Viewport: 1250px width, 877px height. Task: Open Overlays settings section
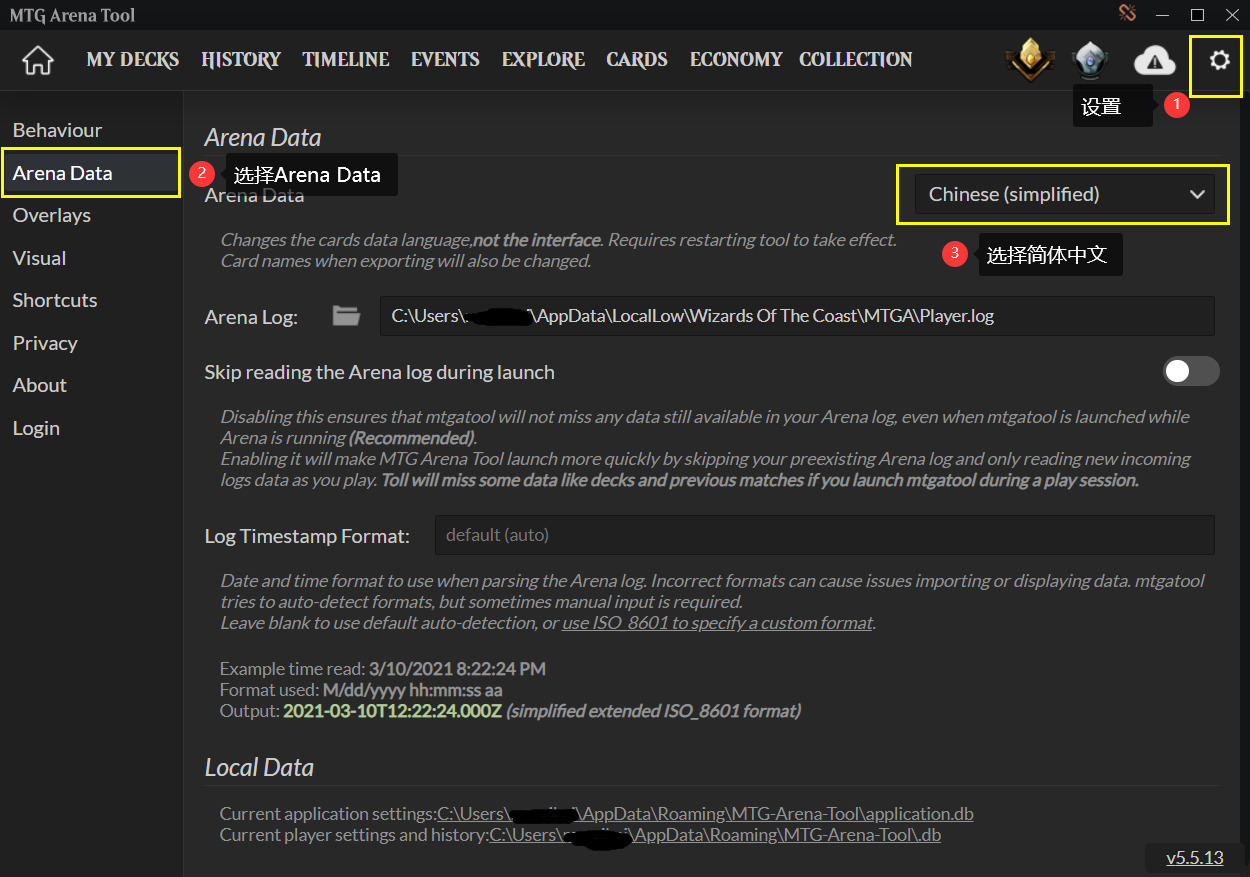click(91, 215)
